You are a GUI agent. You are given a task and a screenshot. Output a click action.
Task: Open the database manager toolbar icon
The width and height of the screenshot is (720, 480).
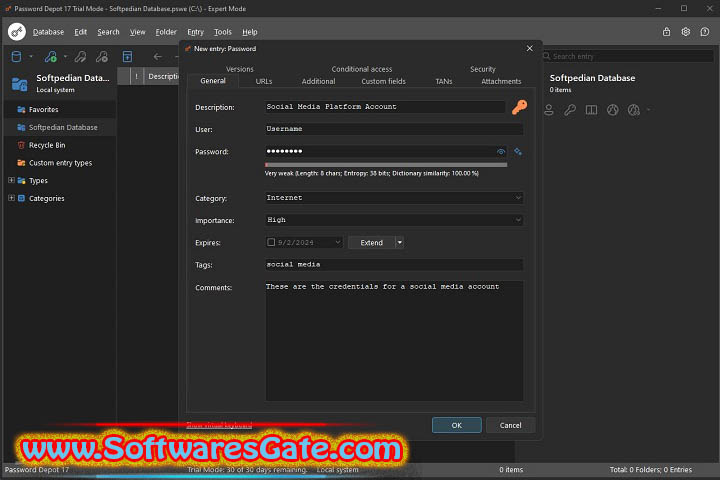[16, 56]
